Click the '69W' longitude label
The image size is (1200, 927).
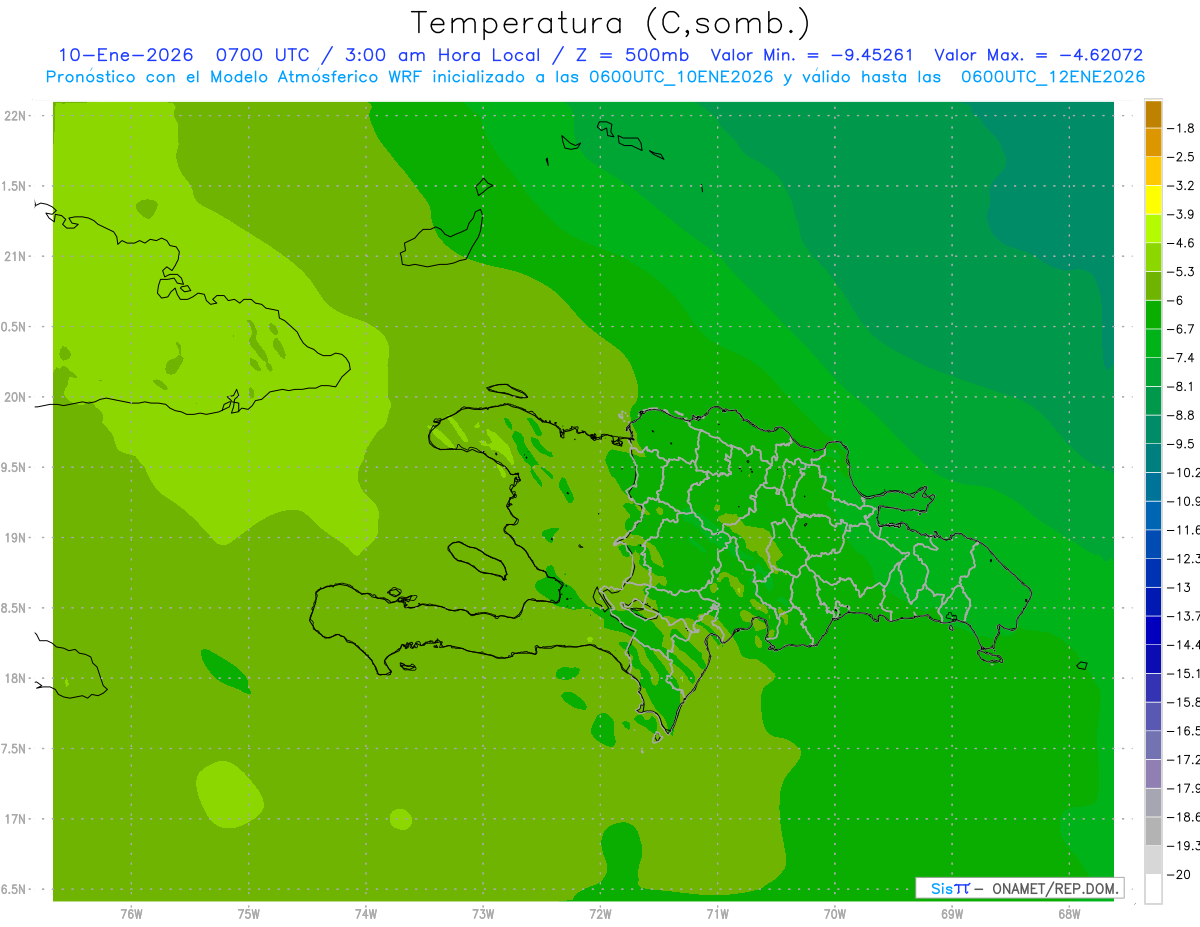[952, 913]
